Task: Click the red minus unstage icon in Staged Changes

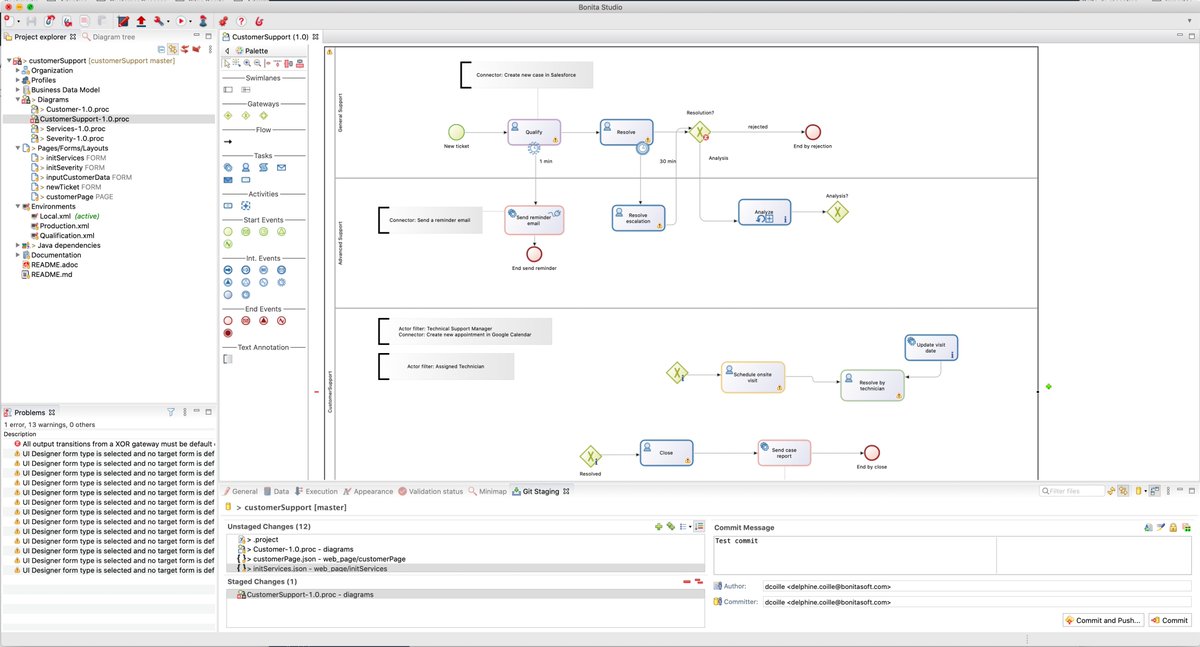Action: coord(686,581)
